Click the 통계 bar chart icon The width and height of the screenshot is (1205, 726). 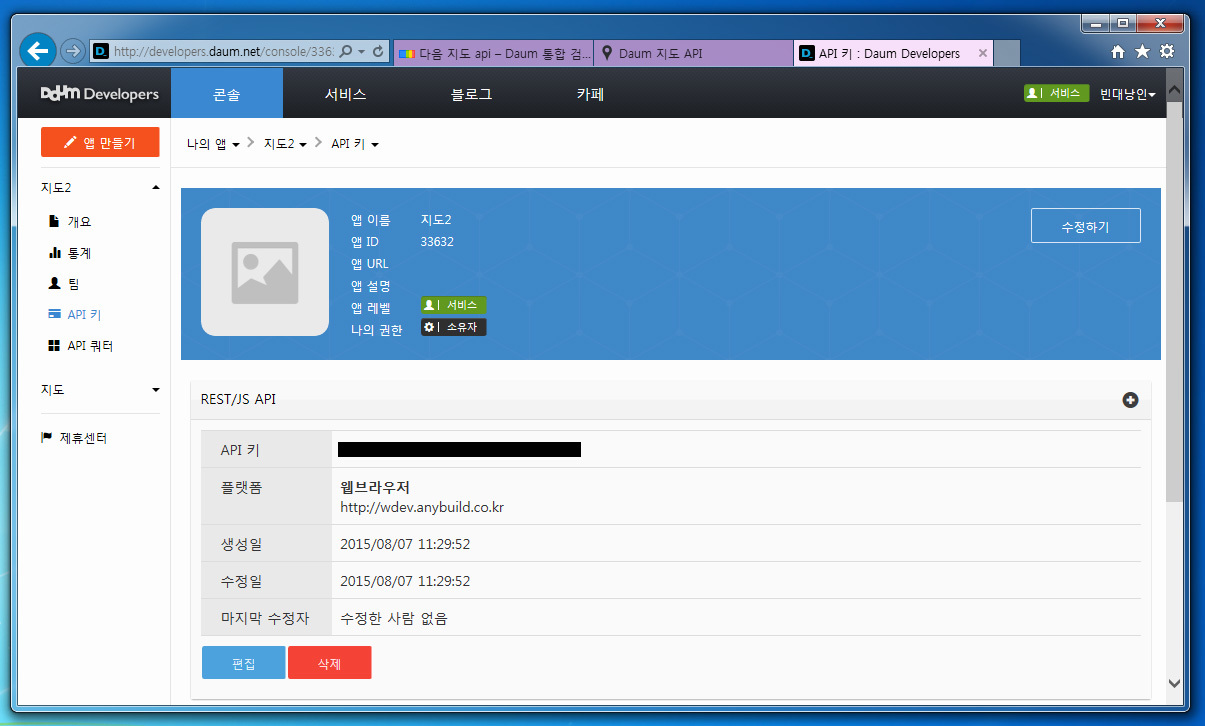52,253
